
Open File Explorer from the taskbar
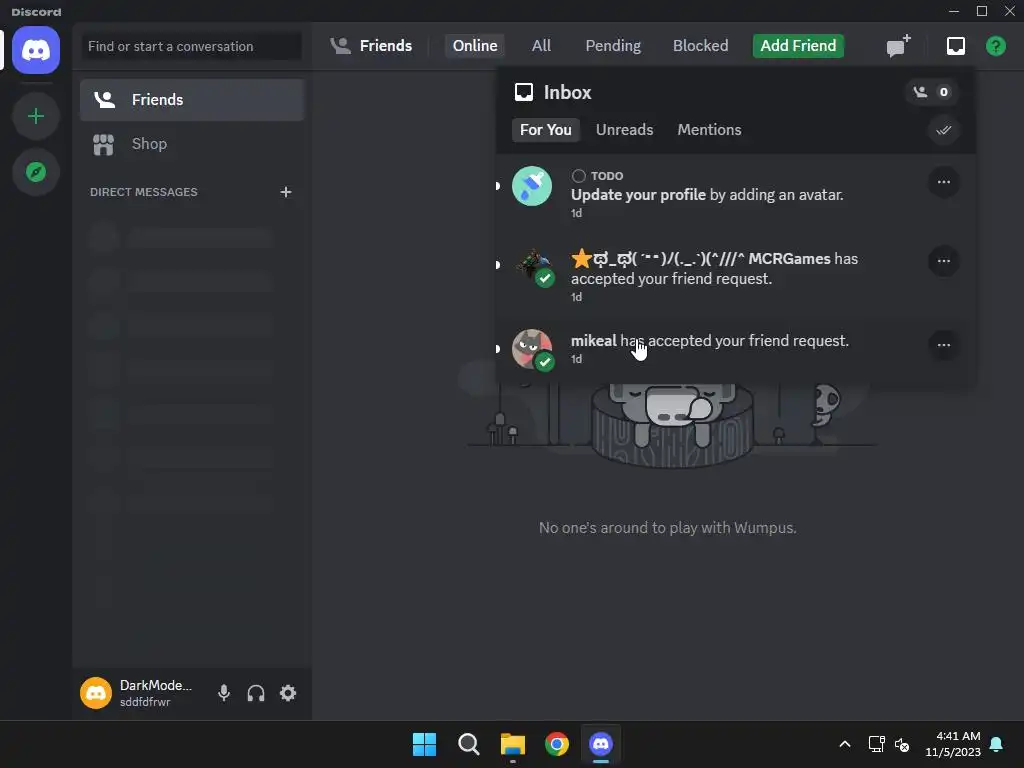click(513, 744)
